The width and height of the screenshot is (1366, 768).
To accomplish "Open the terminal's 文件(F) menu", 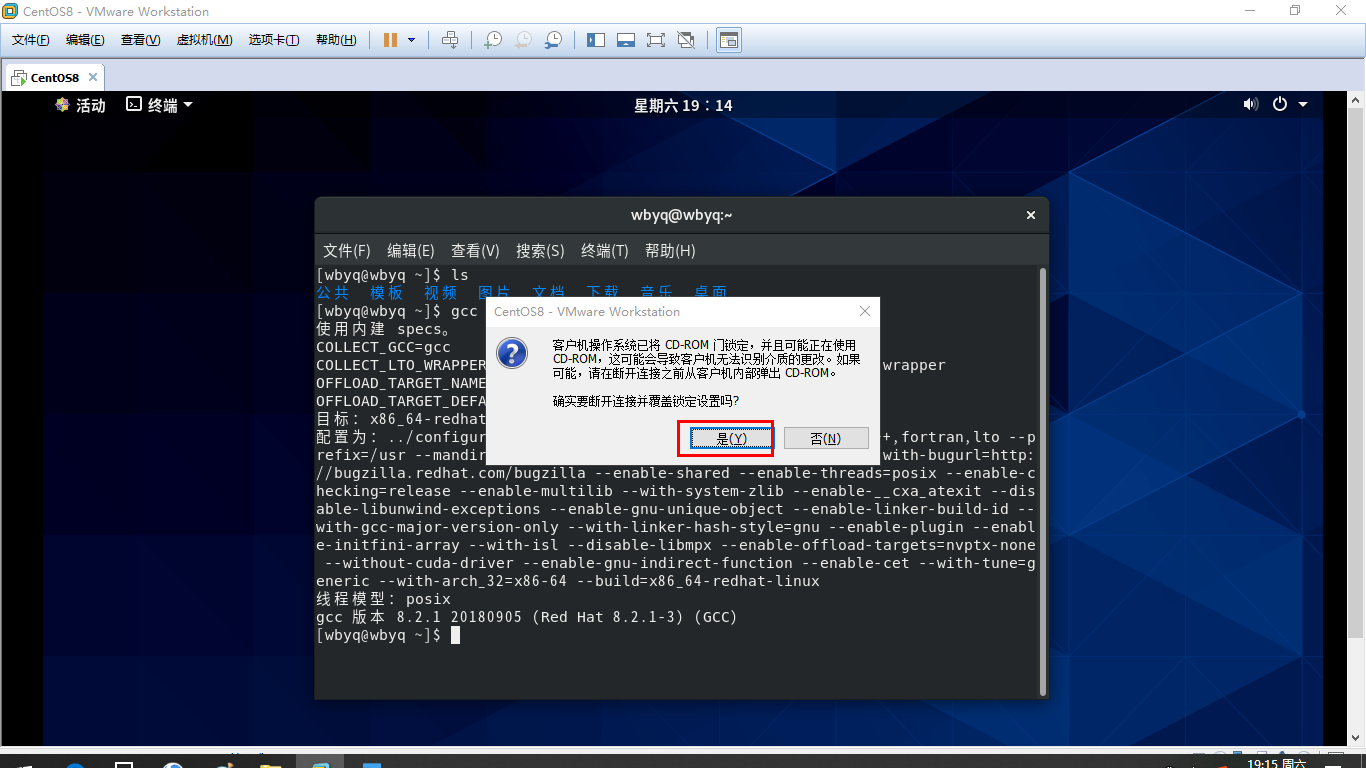I will tap(347, 251).
